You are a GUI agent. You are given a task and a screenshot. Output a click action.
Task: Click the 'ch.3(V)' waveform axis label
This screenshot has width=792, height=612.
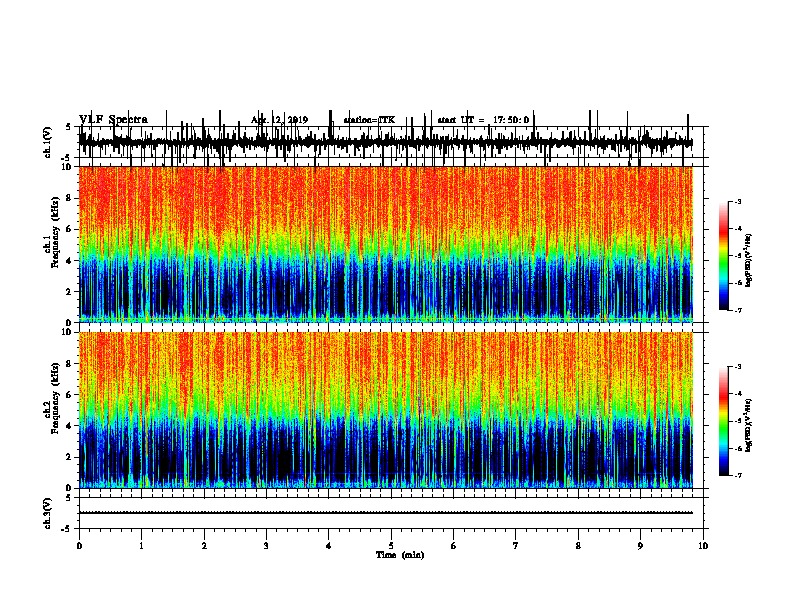48,513
